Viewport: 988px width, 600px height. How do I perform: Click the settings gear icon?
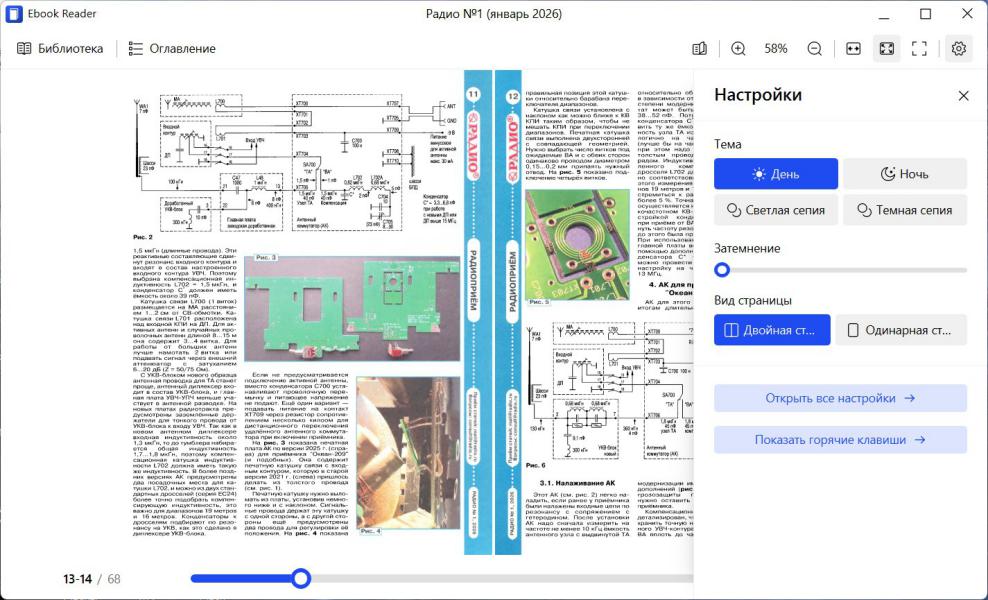coord(959,48)
